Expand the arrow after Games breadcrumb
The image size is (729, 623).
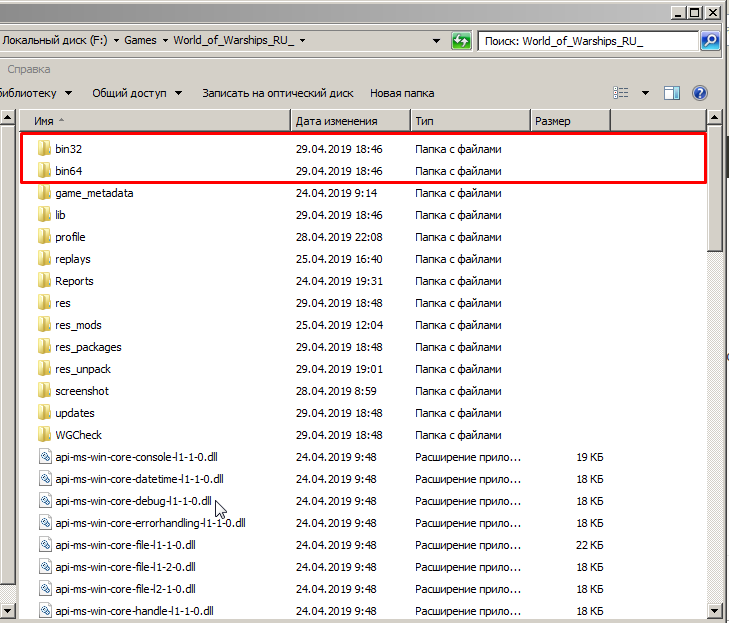(x=165, y=41)
